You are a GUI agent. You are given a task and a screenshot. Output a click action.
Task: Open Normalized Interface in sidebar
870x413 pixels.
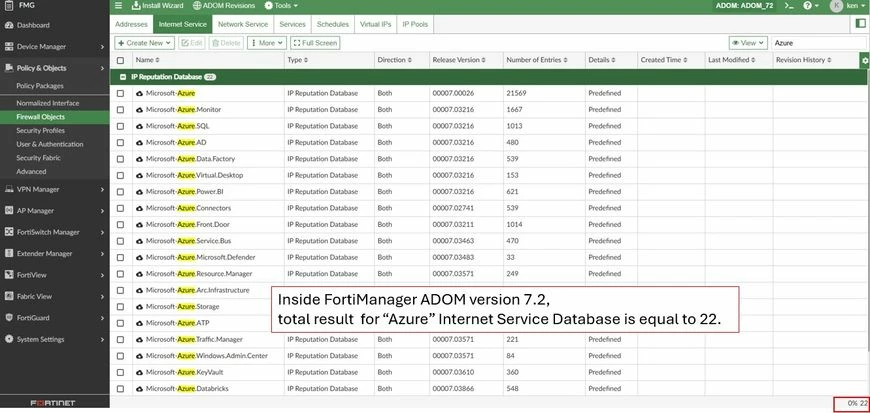pyautogui.click(x=48, y=103)
